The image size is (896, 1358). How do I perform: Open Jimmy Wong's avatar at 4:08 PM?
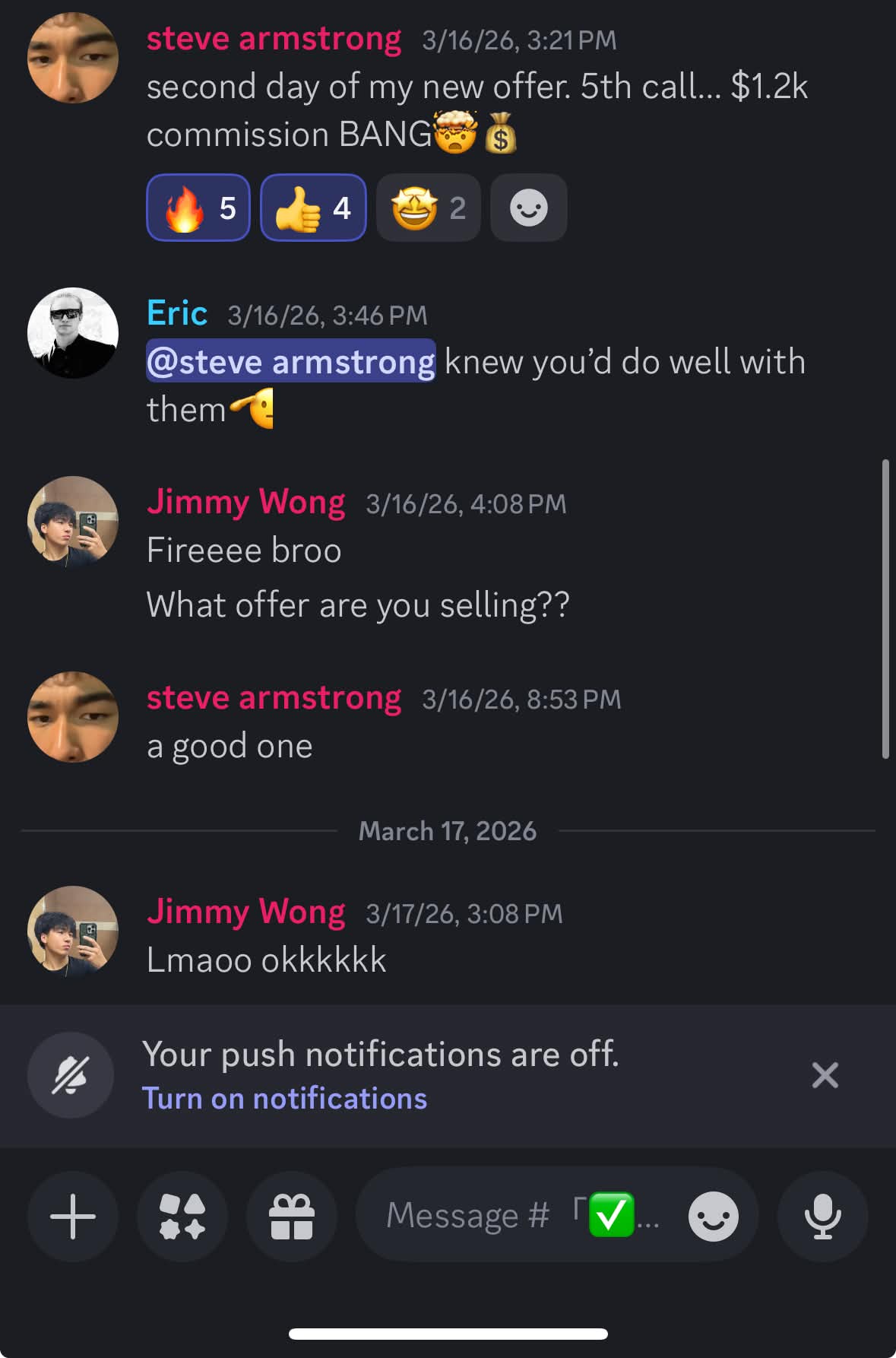[73, 522]
